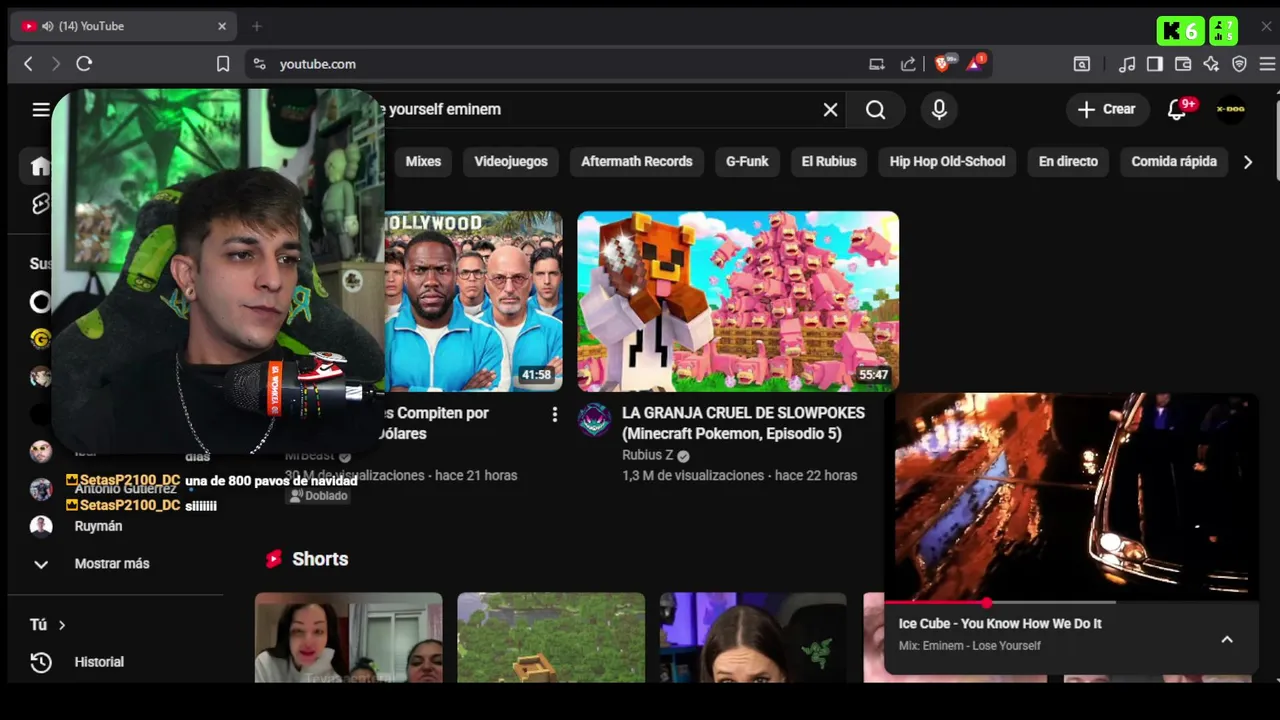Share this page via address bar icon
This screenshot has width=1280, height=720.
[908, 64]
